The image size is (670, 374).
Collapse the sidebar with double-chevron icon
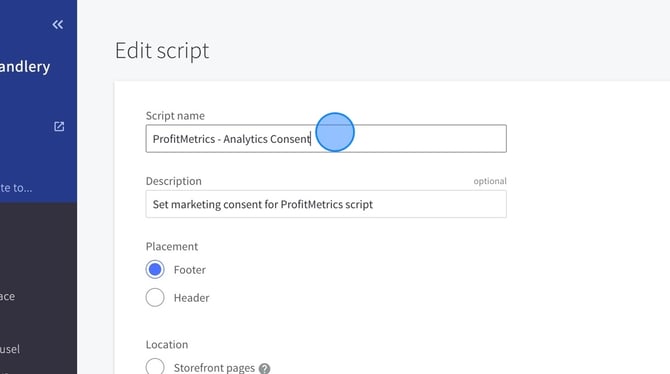click(x=58, y=25)
